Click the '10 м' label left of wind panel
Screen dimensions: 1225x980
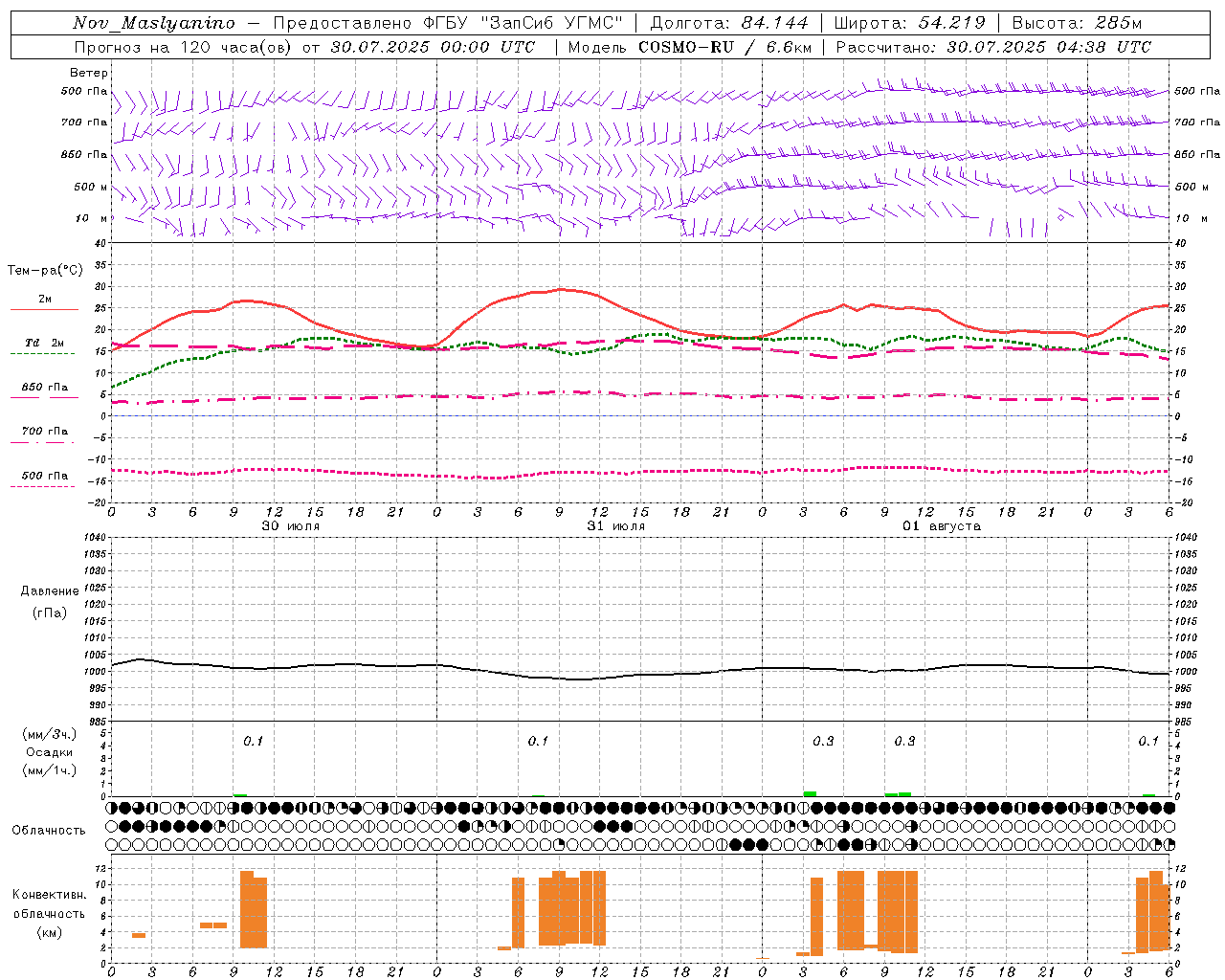[x=91, y=218]
